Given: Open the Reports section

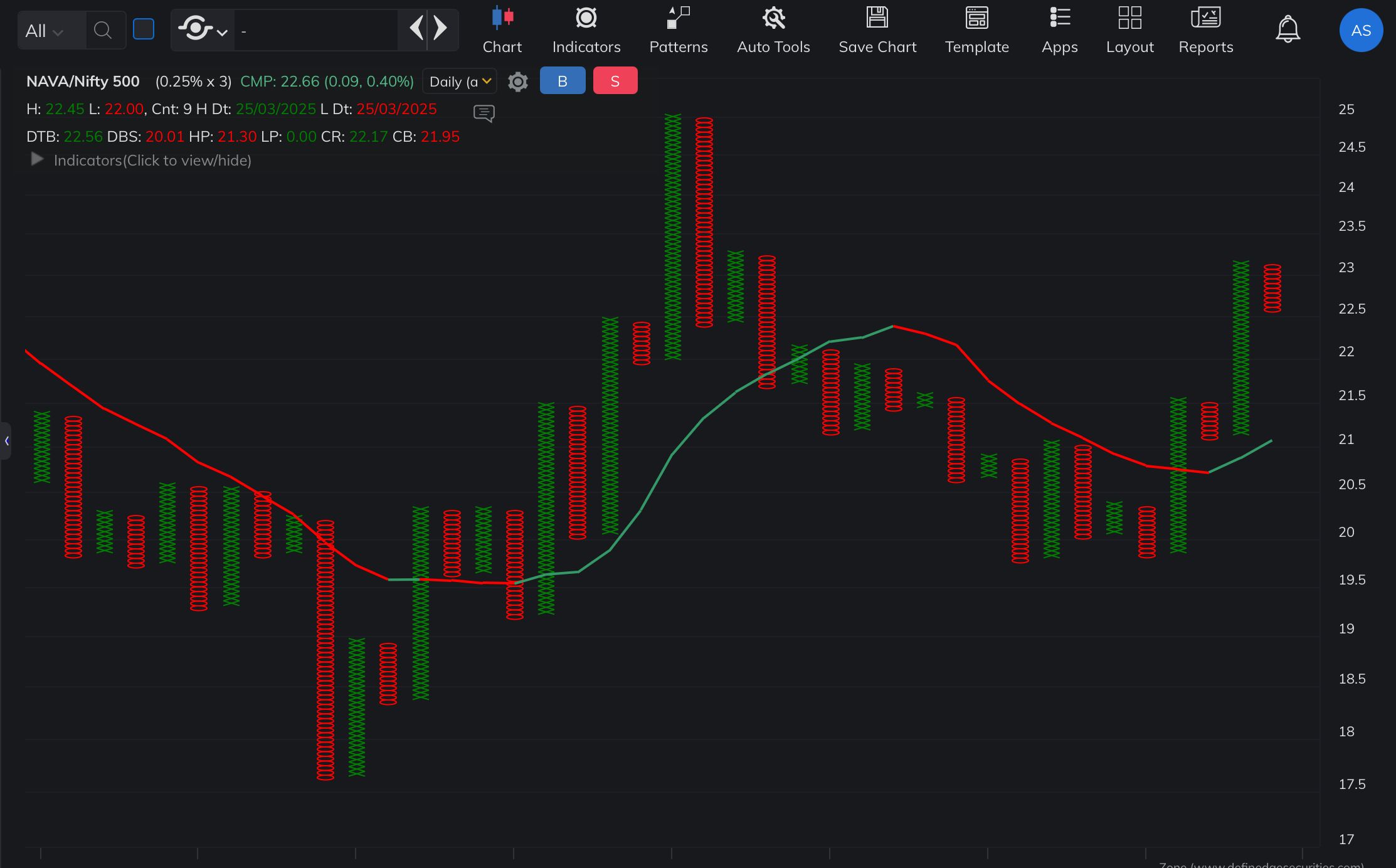Looking at the screenshot, I should pyautogui.click(x=1205, y=29).
